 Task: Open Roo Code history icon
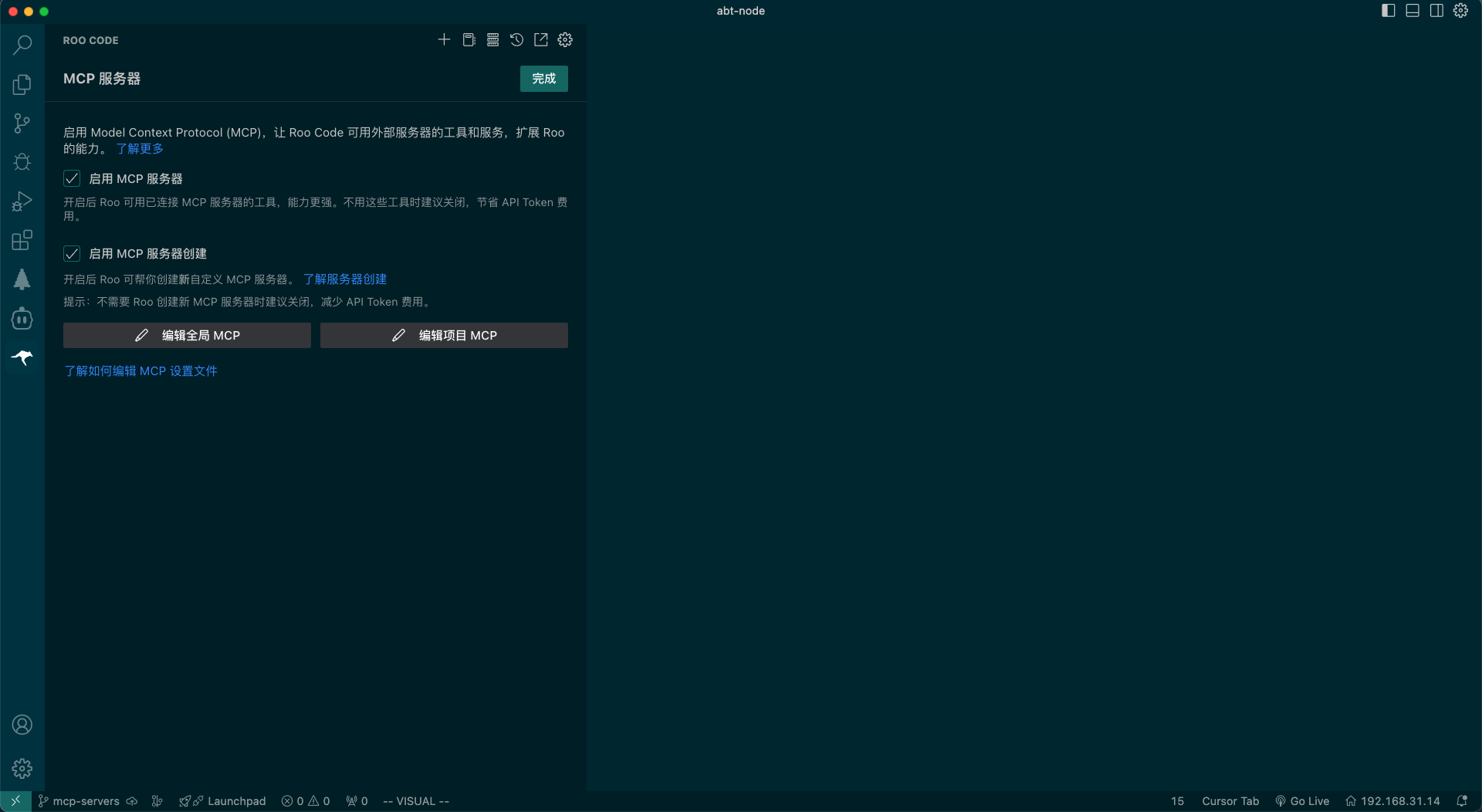pyautogui.click(x=516, y=40)
